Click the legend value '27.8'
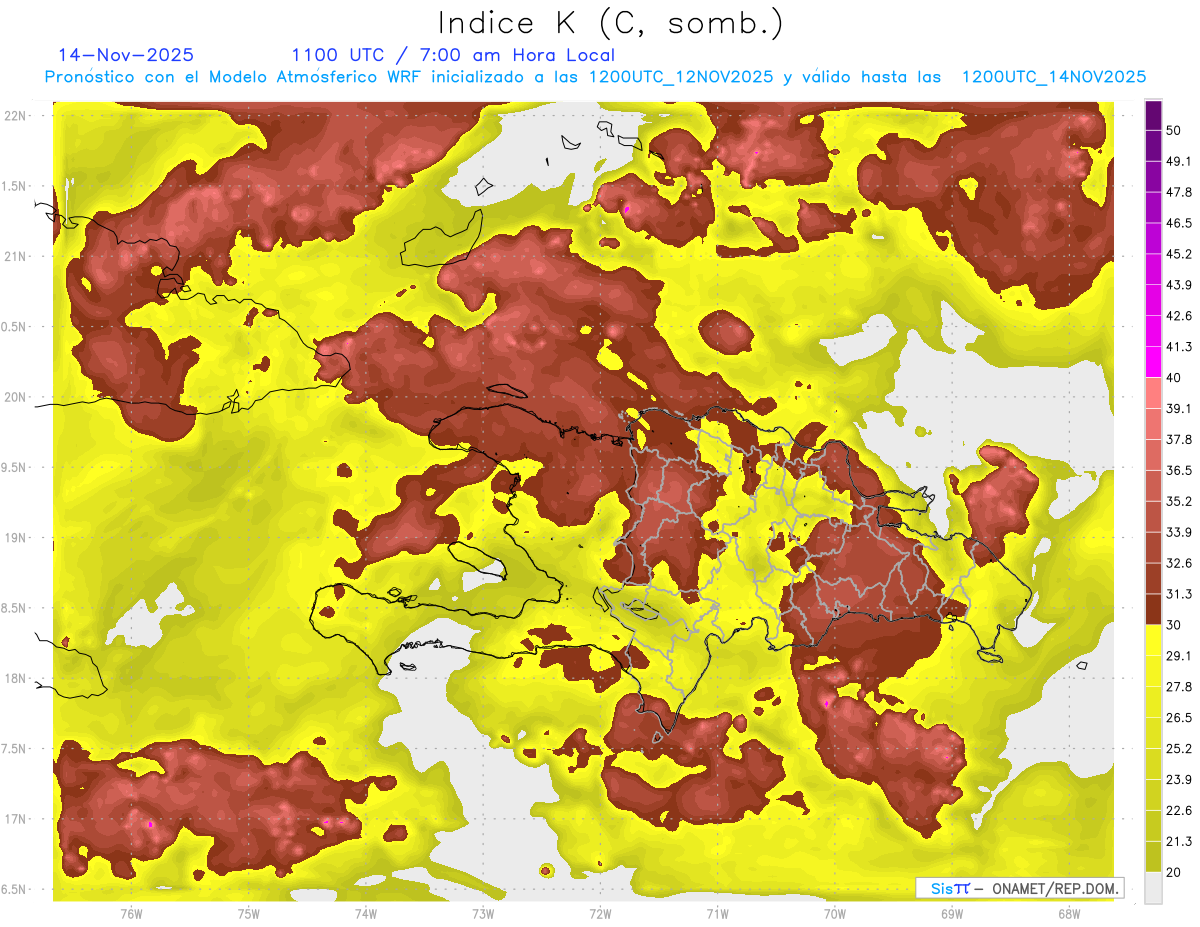 click(x=1178, y=687)
